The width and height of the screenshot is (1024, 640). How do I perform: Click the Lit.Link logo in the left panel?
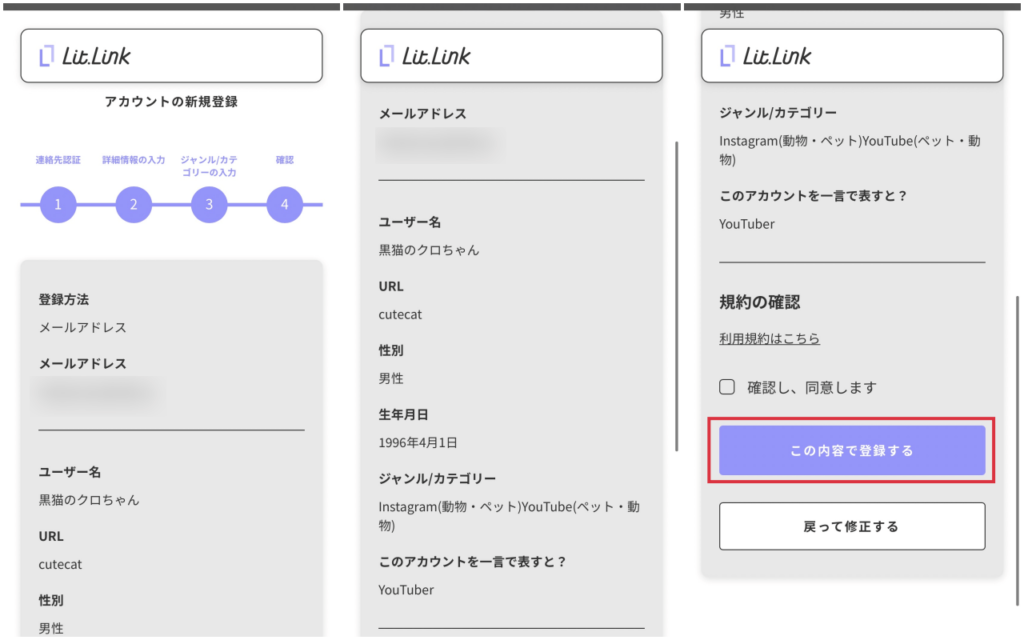pos(85,56)
